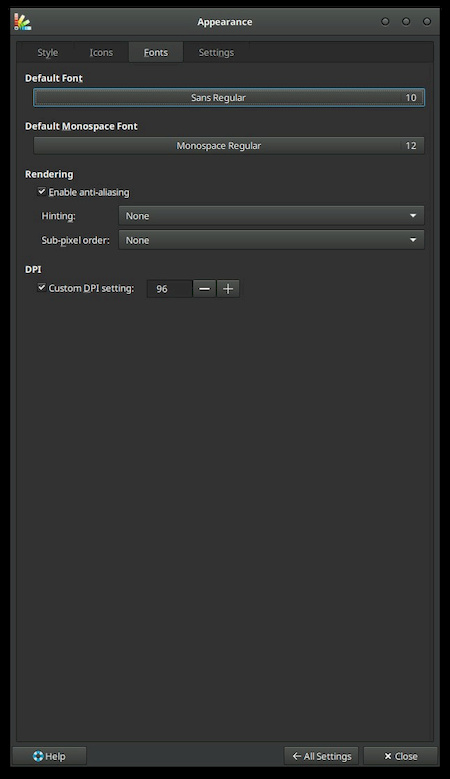Expand the Hinting dropdown

(271, 216)
